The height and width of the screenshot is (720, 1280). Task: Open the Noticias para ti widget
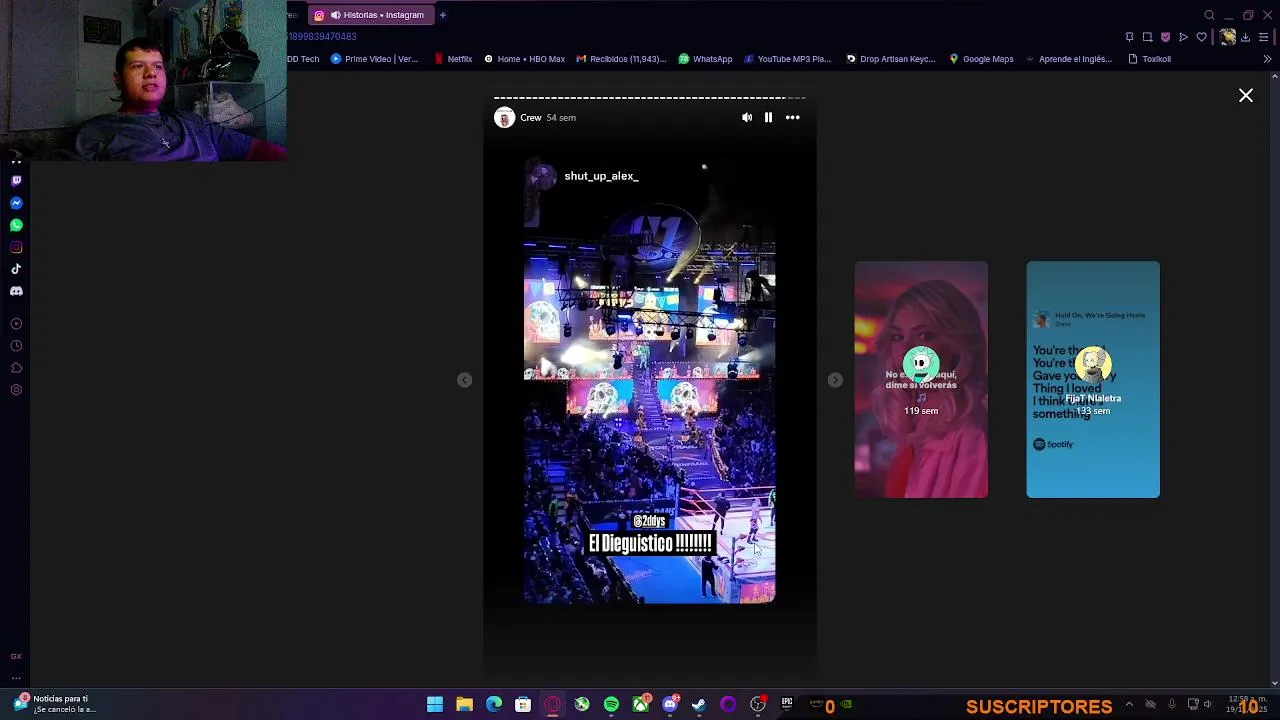pyautogui.click(x=55, y=704)
